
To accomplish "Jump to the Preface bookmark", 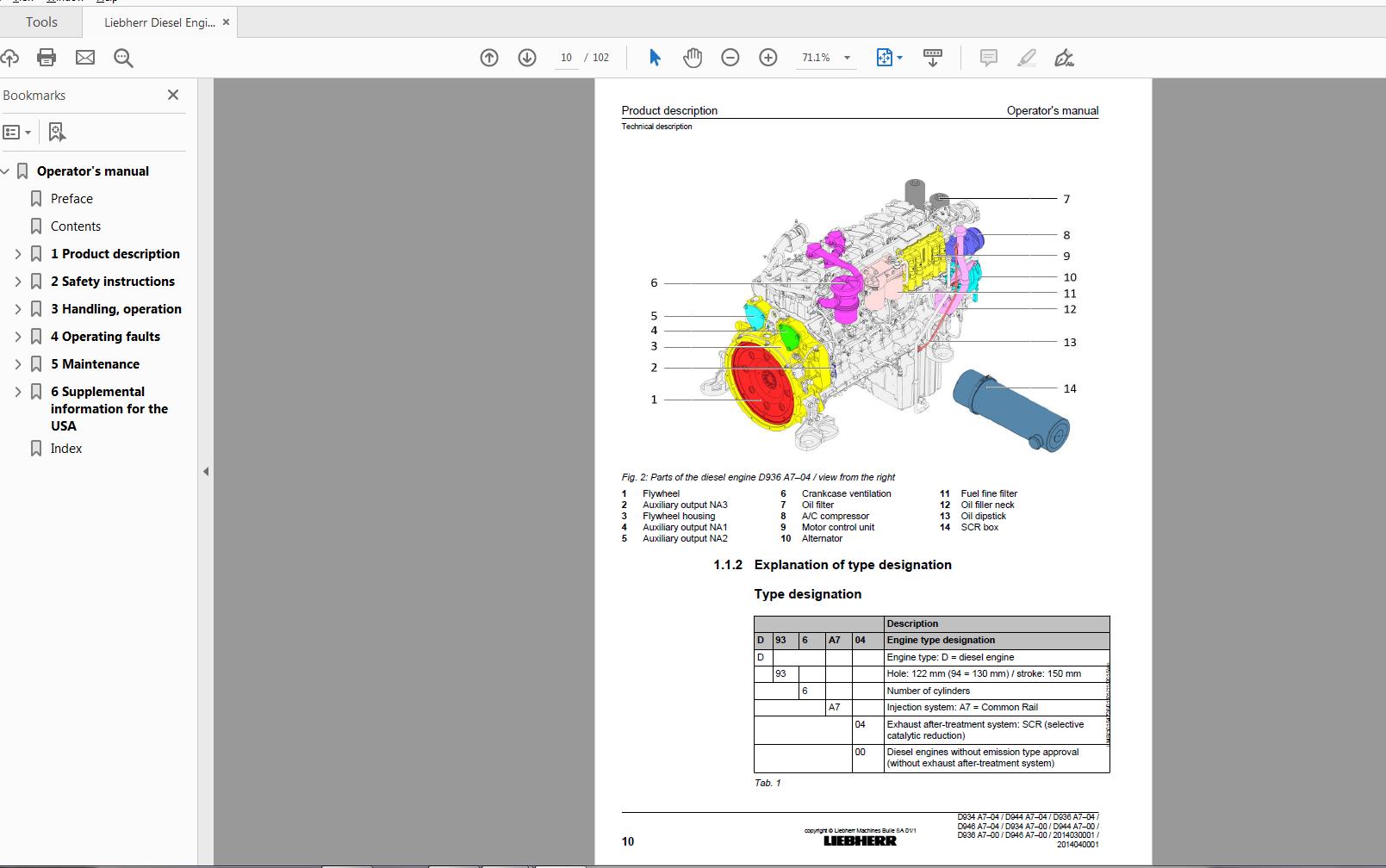I will pyautogui.click(x=72, y=198).
